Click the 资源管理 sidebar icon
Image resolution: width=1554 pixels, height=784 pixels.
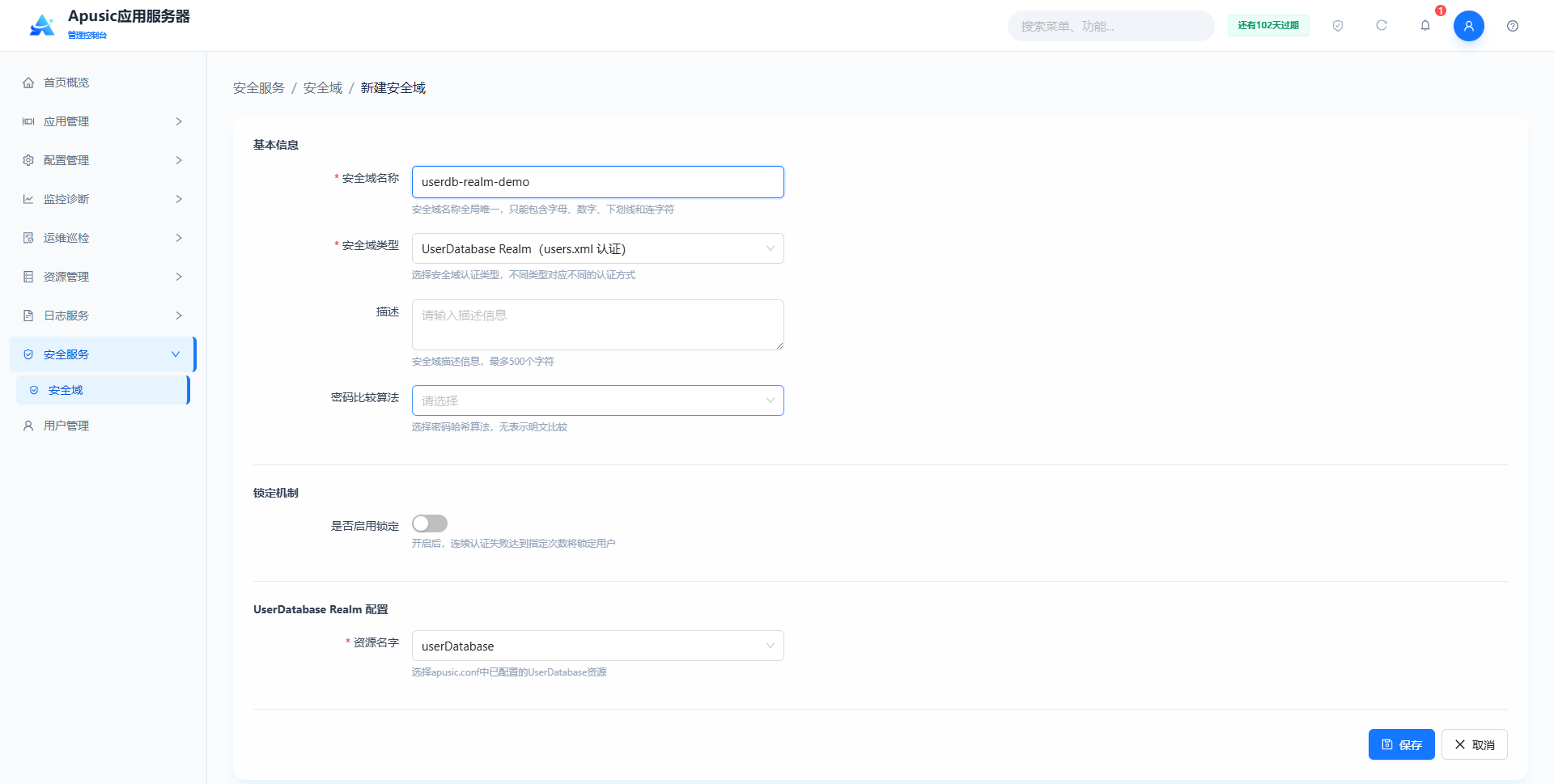click(28, 277)
